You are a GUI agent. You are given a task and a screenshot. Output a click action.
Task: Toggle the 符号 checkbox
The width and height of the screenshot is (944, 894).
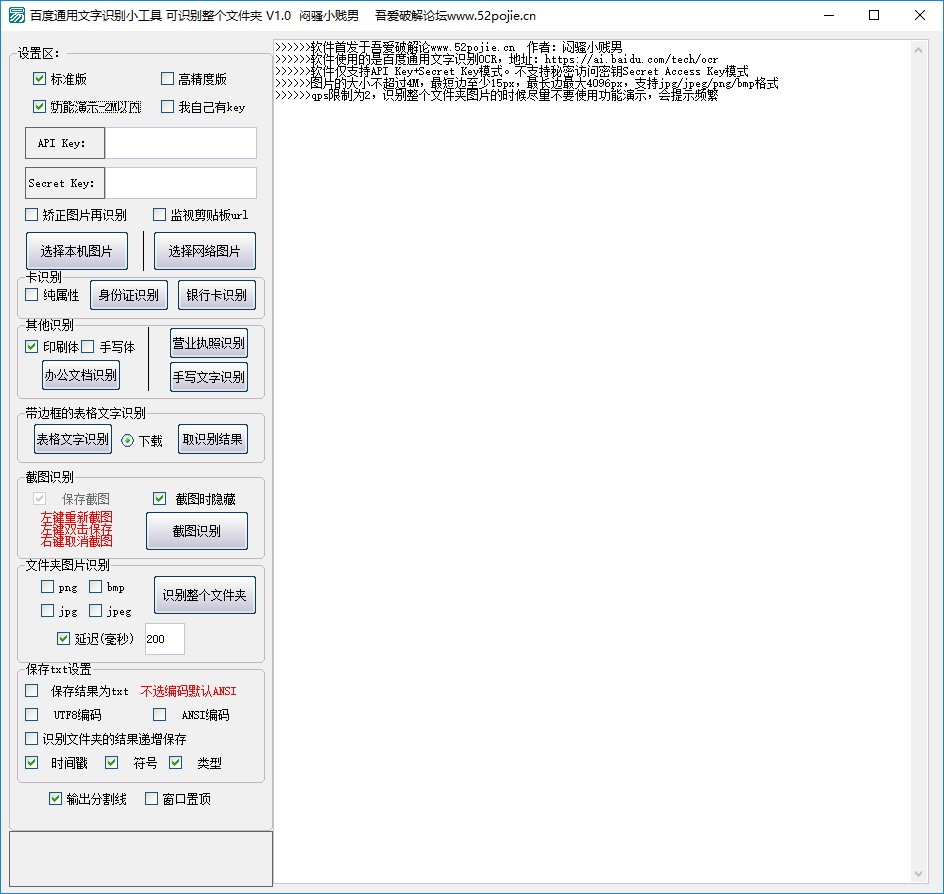point(111,762)
